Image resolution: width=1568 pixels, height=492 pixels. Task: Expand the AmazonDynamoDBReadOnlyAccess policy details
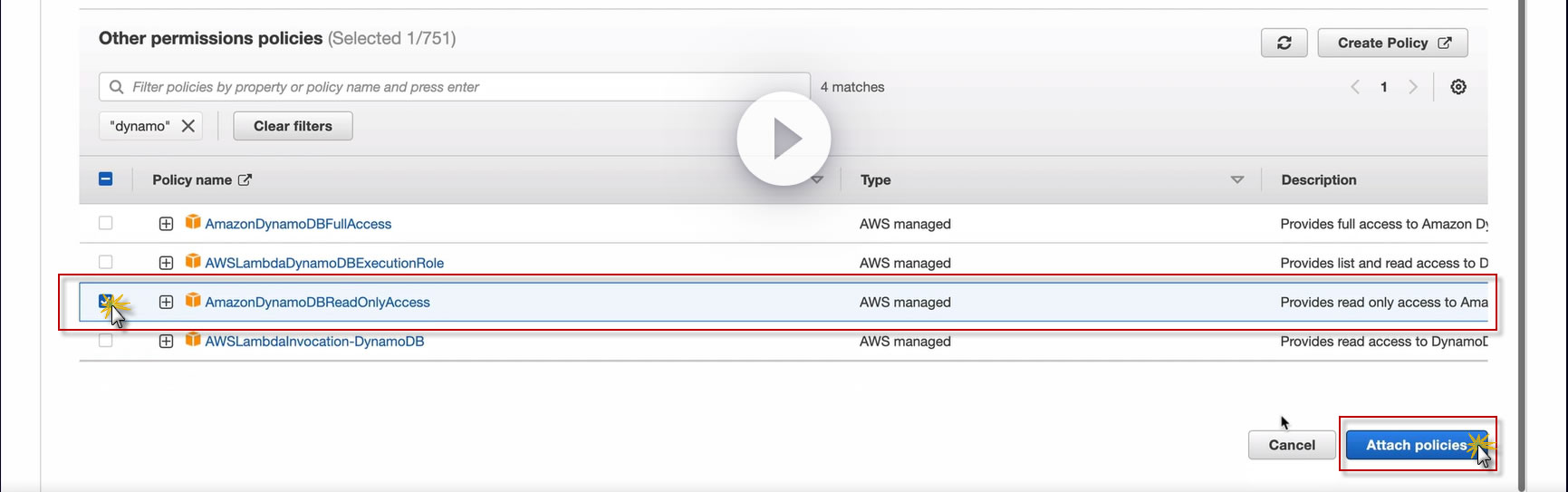pyautogui.click(x=166, y=302)
